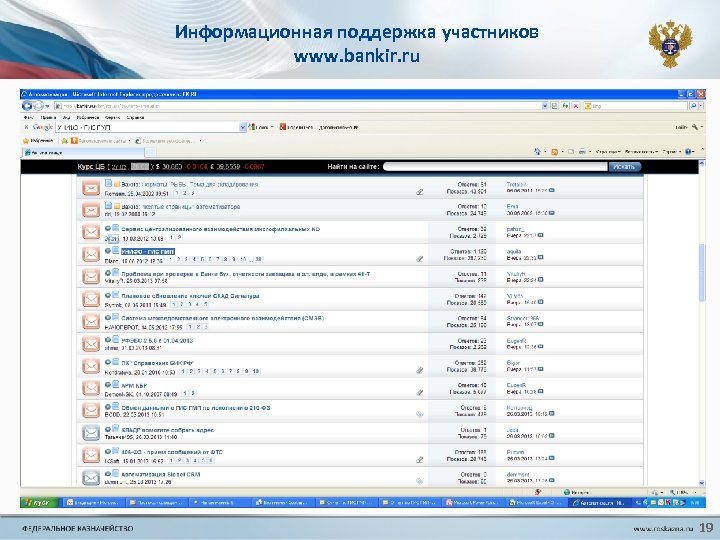Open thread АРМ КБР
Screen dimensions: 720x540
coord(134,385)
